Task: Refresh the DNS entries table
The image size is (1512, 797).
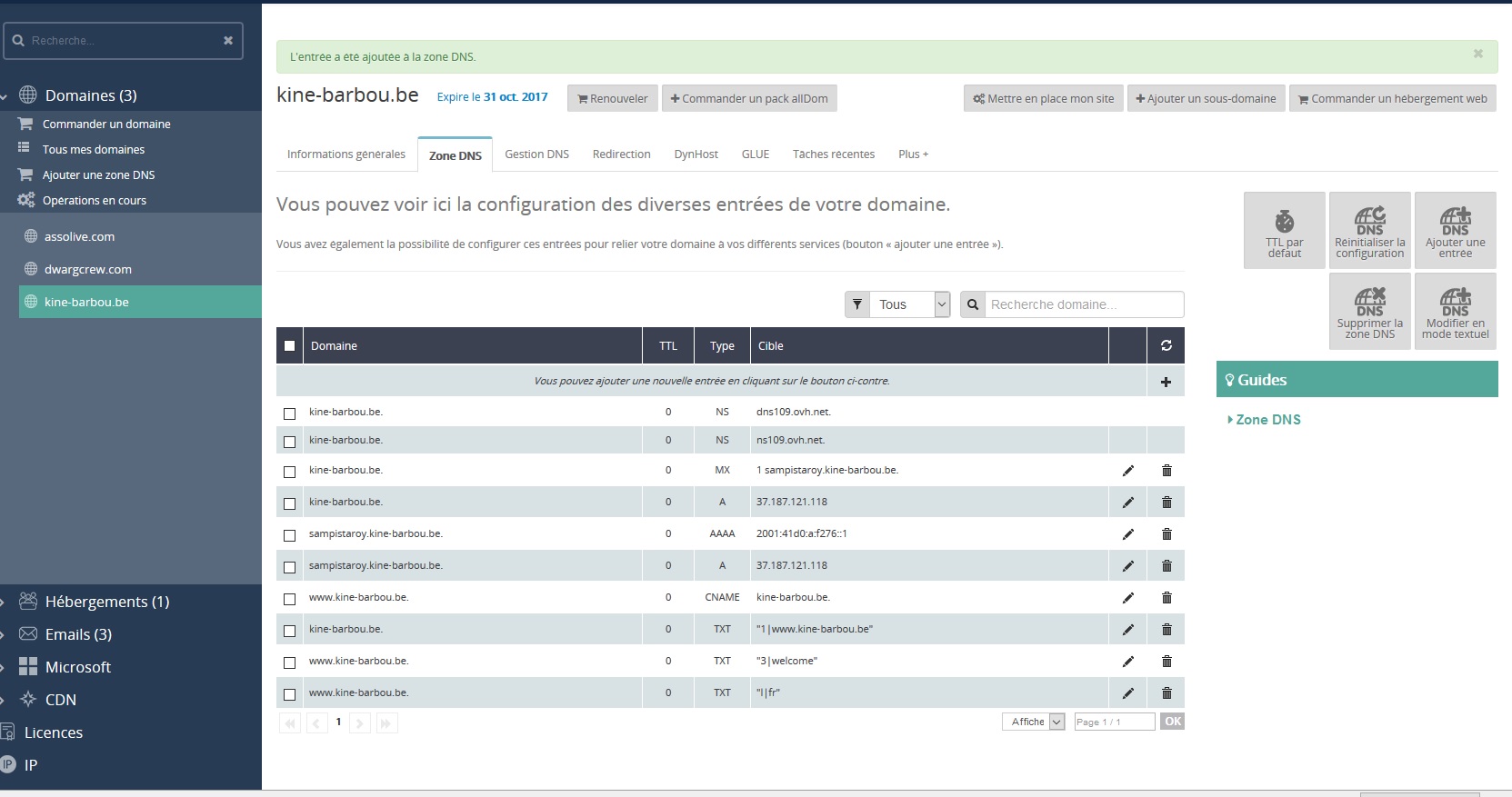Action: (1166, 345)
